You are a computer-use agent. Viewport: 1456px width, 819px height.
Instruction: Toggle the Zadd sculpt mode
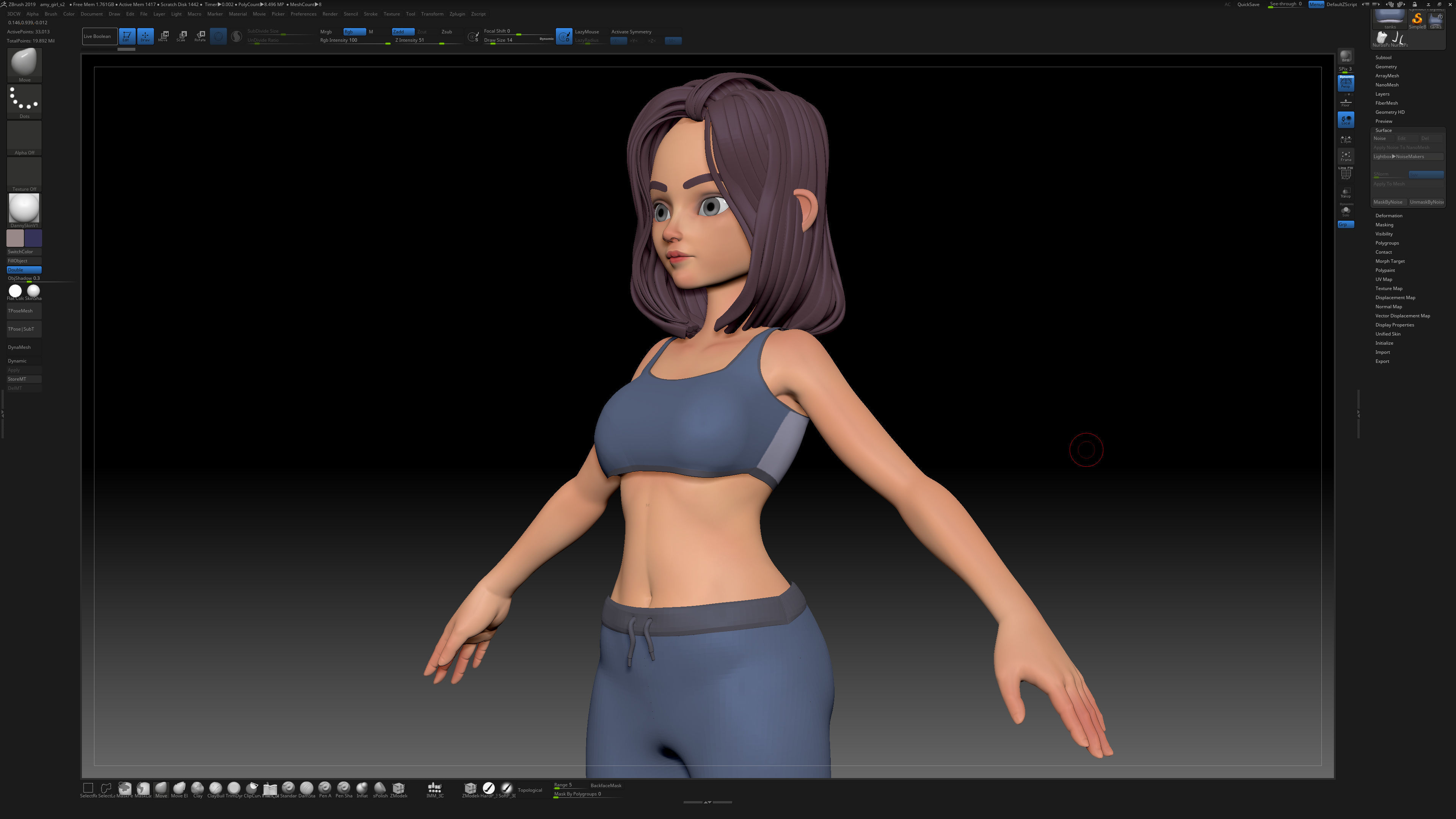click(x=403, y=31)
